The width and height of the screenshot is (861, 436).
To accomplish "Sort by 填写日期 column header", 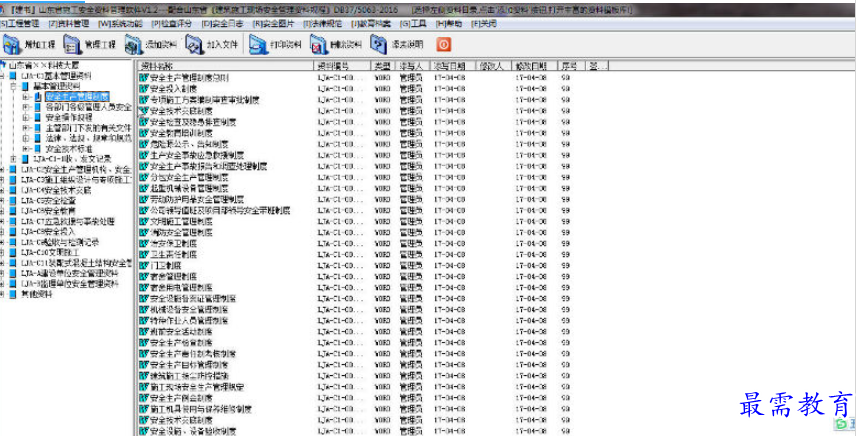I will coord(451,66).
